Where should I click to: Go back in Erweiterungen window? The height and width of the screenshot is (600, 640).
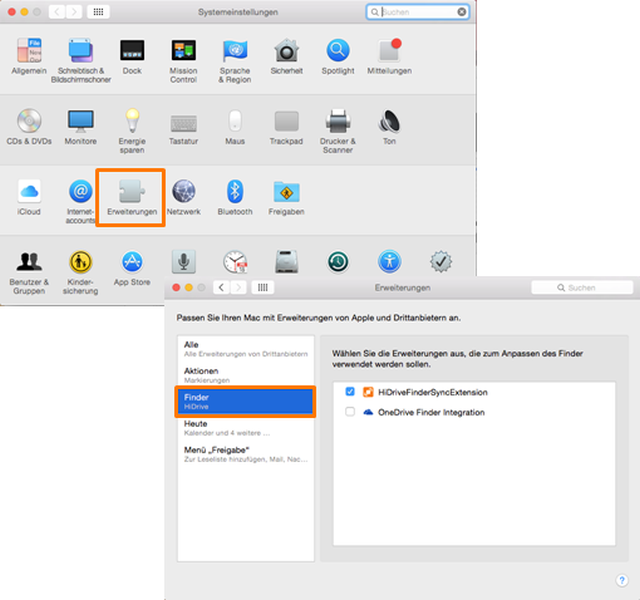point(221,287)
